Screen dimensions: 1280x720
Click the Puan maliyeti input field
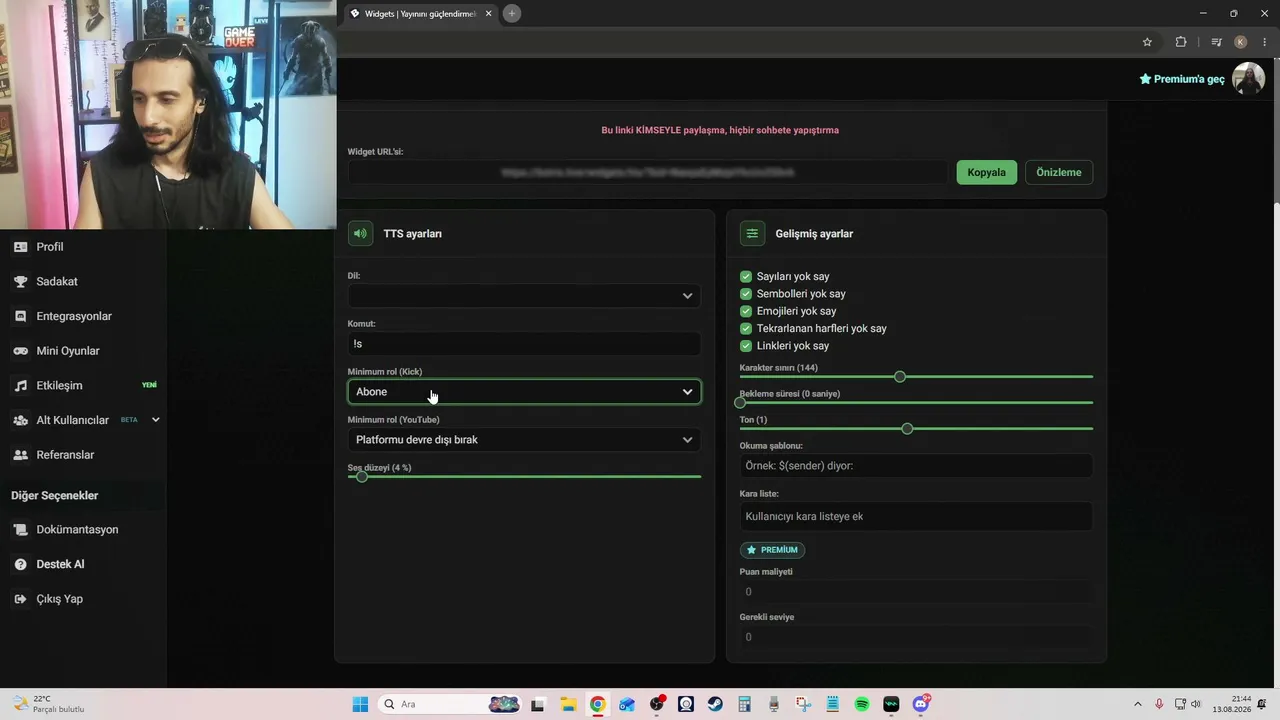coord(916,592)
